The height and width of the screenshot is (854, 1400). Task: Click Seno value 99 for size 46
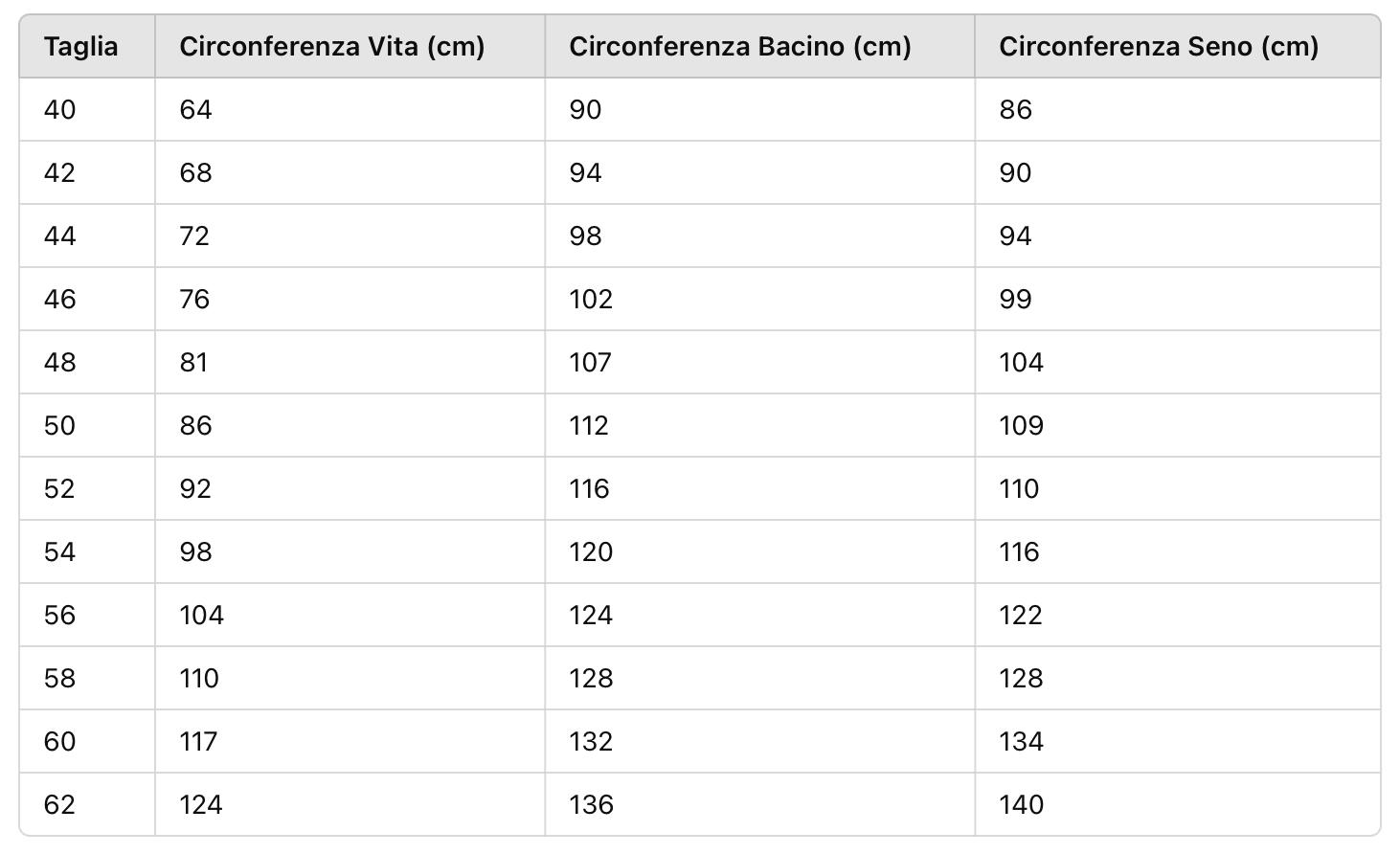[1015, 299]
